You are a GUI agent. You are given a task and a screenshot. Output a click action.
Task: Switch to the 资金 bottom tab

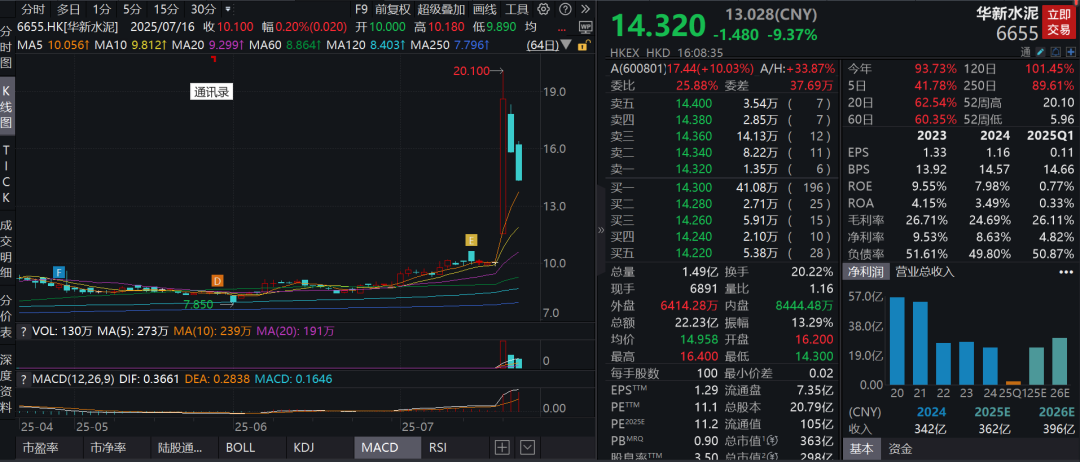(900, 449)
